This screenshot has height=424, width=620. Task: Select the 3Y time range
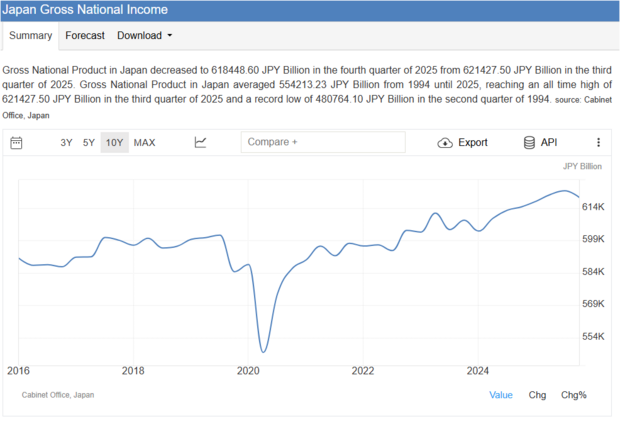66,143
